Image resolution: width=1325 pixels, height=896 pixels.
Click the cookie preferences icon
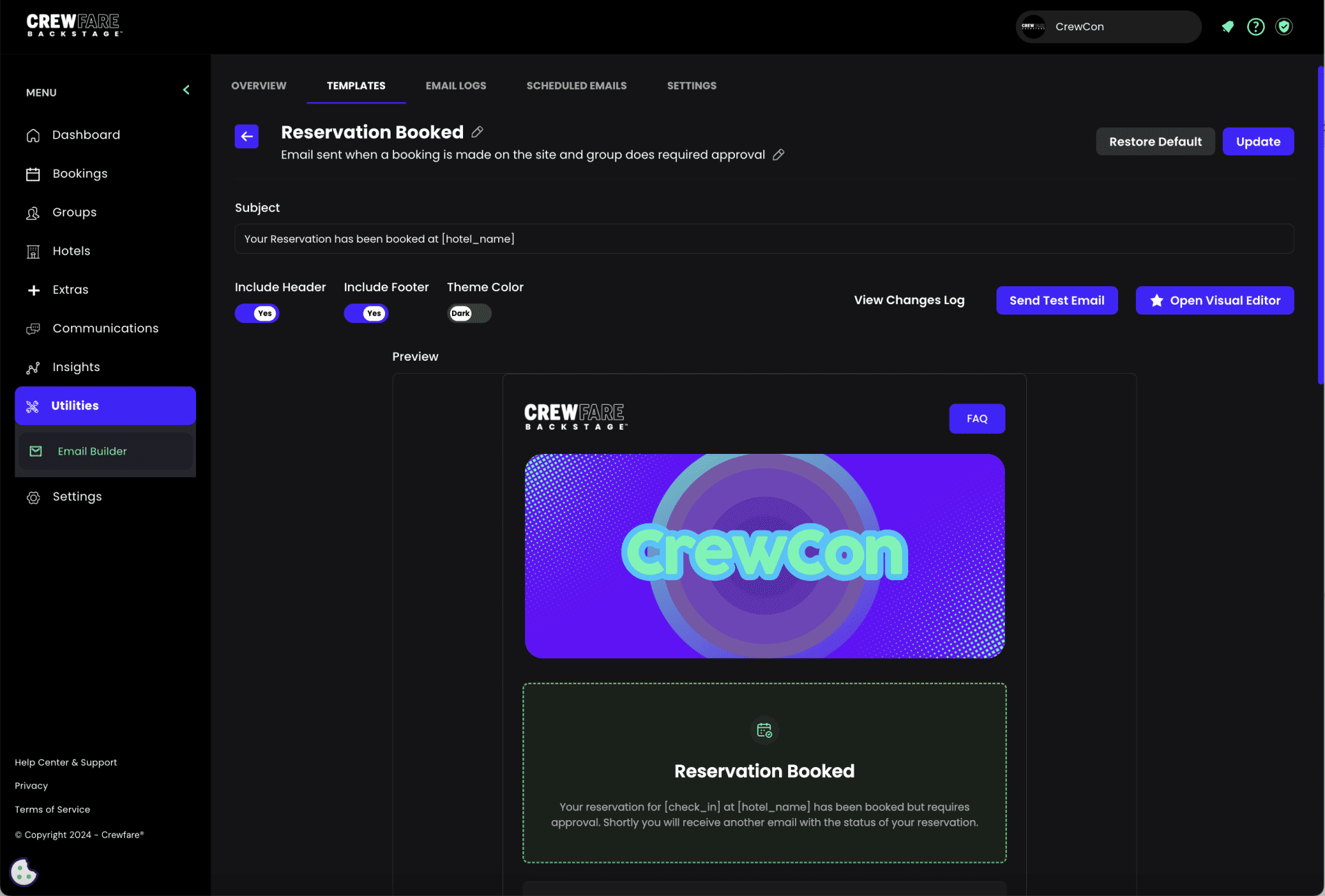point(23,872)
